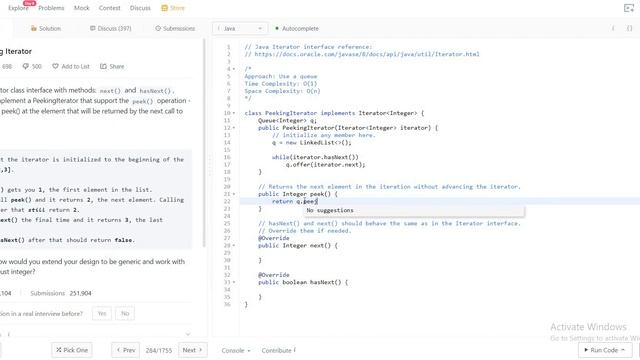
Task: Click the 'Approach: Use a queue' comment
Action: tap(281, 76)
